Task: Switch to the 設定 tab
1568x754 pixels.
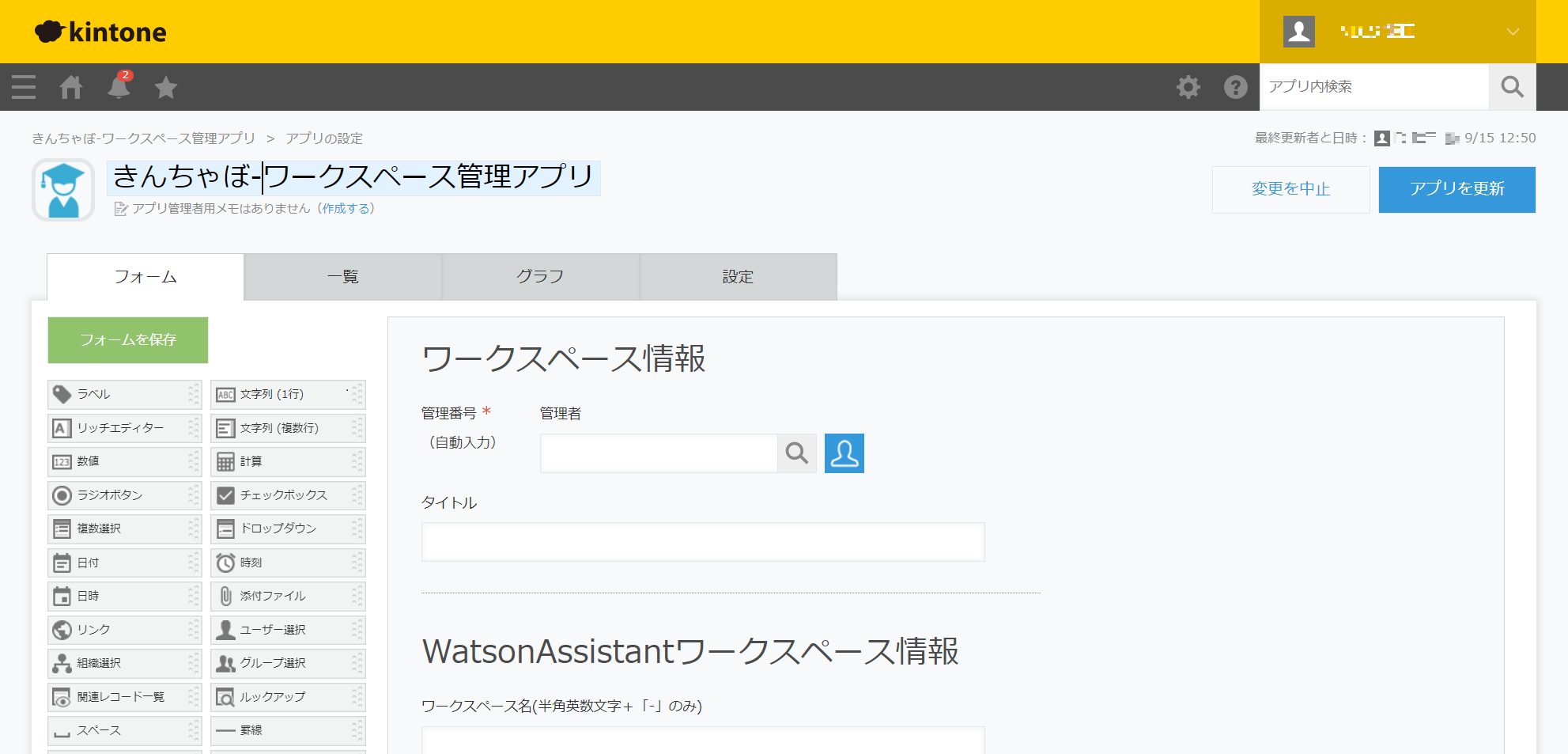Action: (738, 277)
